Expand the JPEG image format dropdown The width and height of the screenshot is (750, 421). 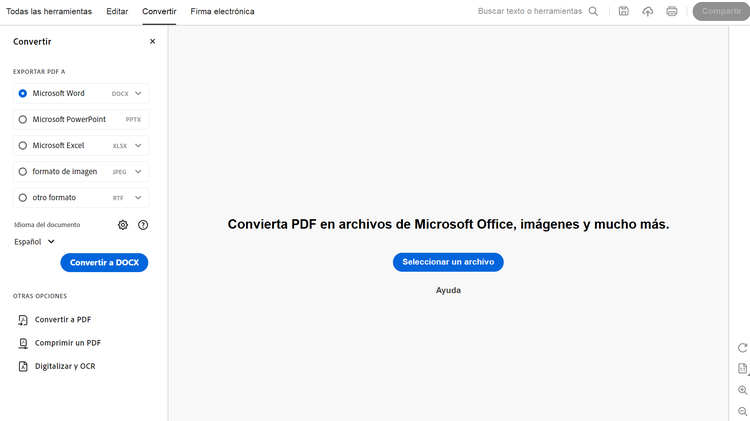click(x=139, y=171)
